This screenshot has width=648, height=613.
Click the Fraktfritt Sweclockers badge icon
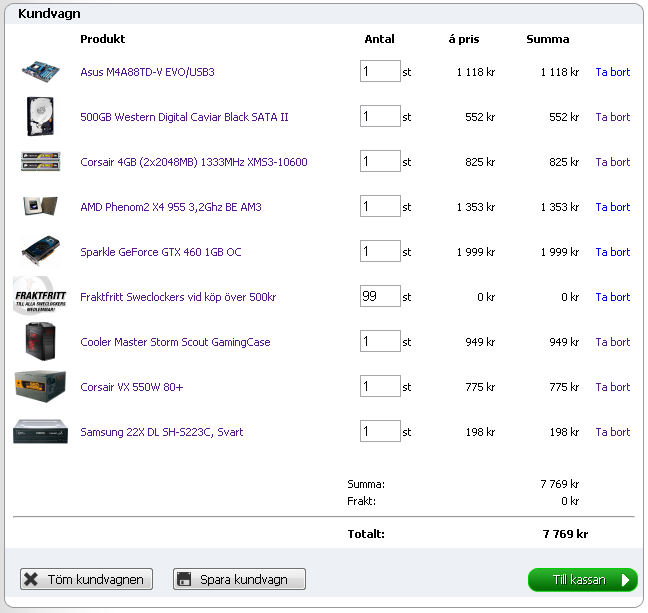(40, 297)
